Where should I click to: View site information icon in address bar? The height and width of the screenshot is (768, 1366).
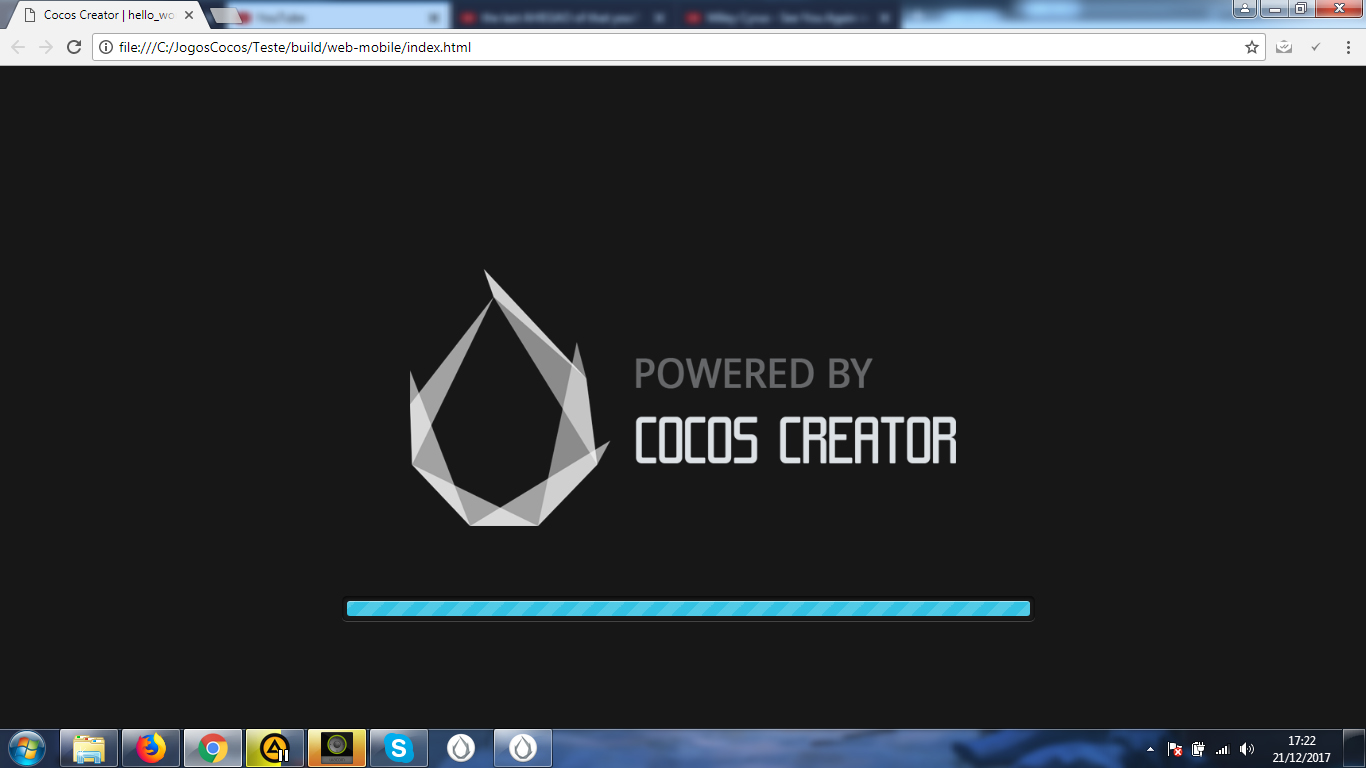point(106,47)
